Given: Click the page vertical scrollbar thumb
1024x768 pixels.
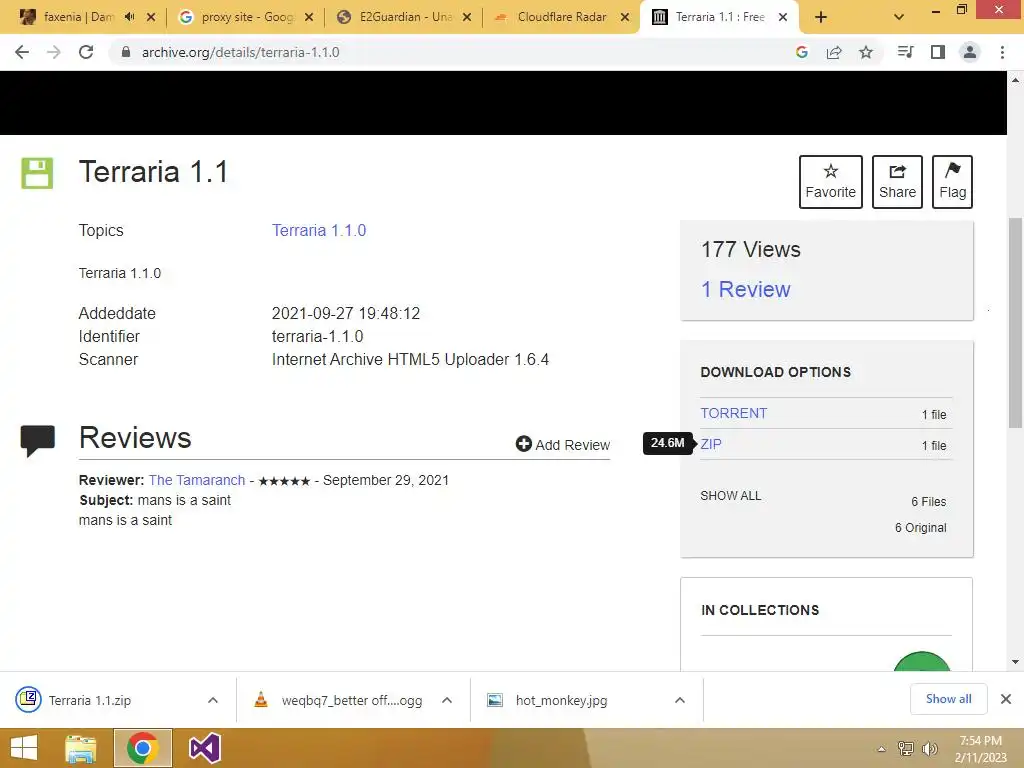Looking at the screenshot, I should click(1015, 323).
